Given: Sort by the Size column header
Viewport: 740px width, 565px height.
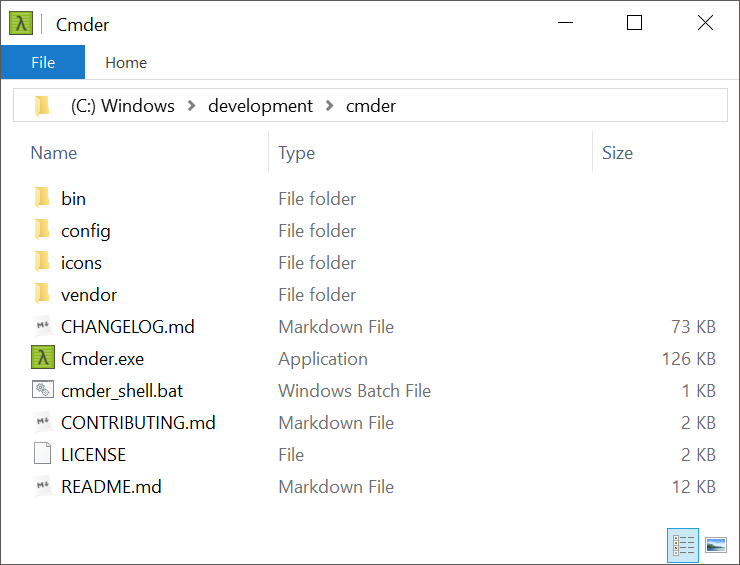Looking at the screenshot, I should pos(617,153).
